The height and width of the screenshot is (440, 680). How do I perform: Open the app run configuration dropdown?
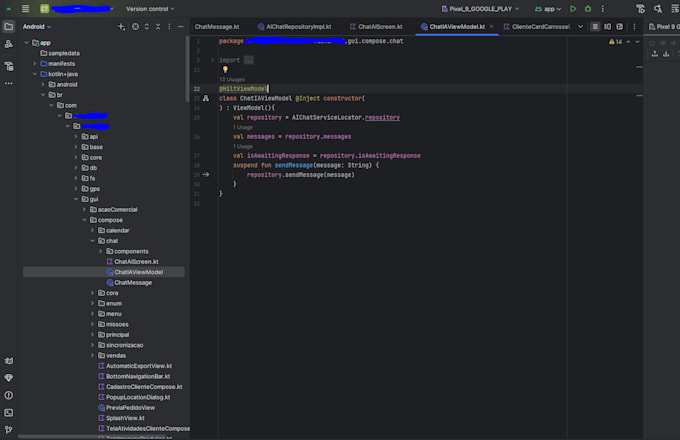coord(548,9)
